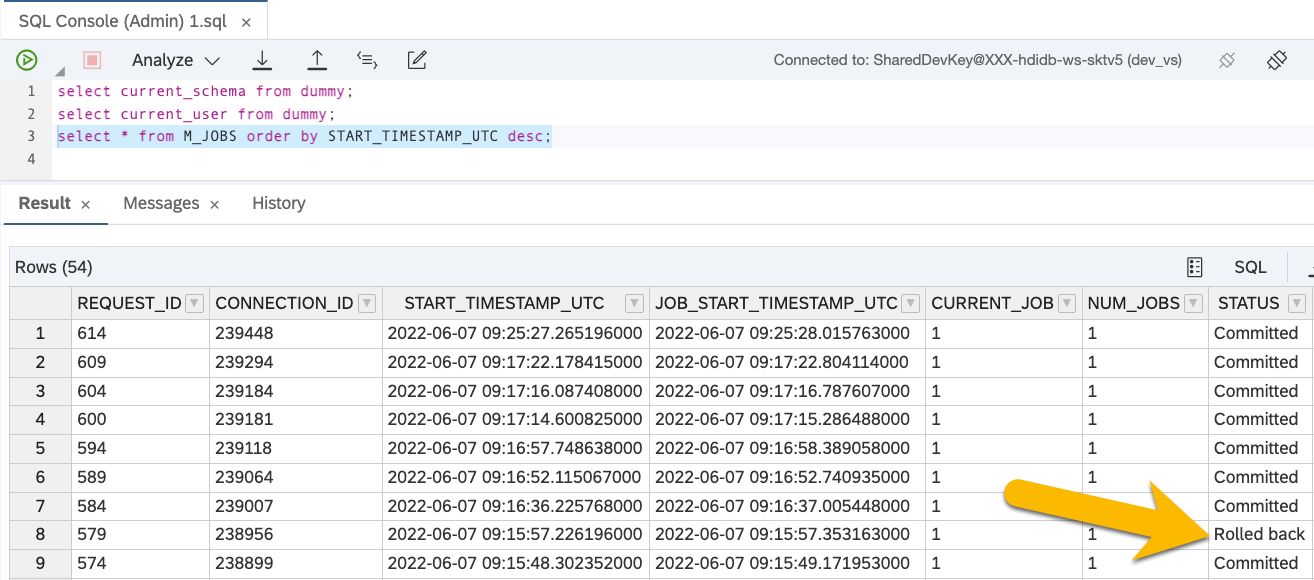This screenshot has height=580, width=1314.
Task: Close the SQL Console (Admin) 1.sql tab
Action: (247, 21)
